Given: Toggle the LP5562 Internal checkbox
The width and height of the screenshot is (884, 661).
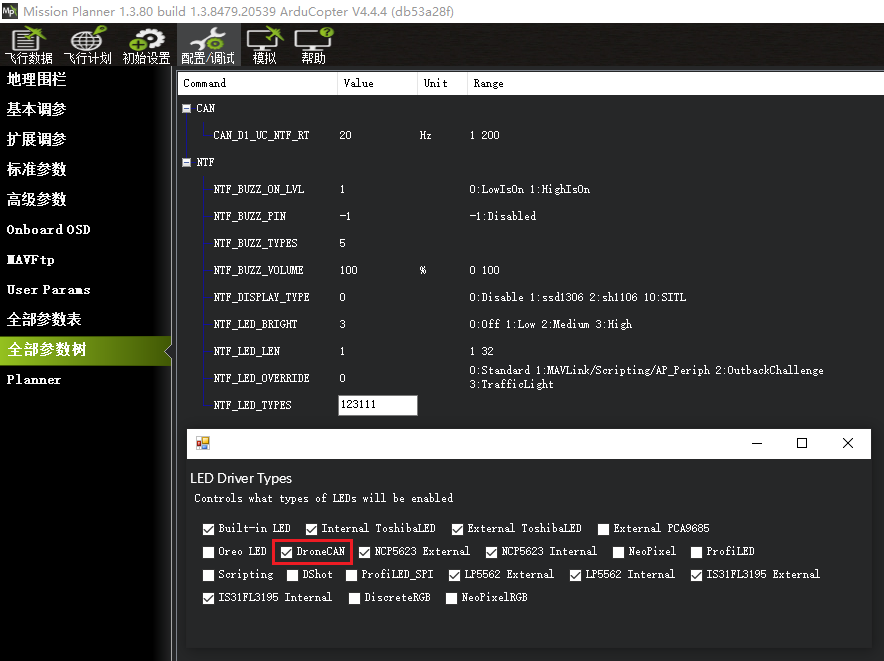Looking at the screenshot, I should (575, 575).
